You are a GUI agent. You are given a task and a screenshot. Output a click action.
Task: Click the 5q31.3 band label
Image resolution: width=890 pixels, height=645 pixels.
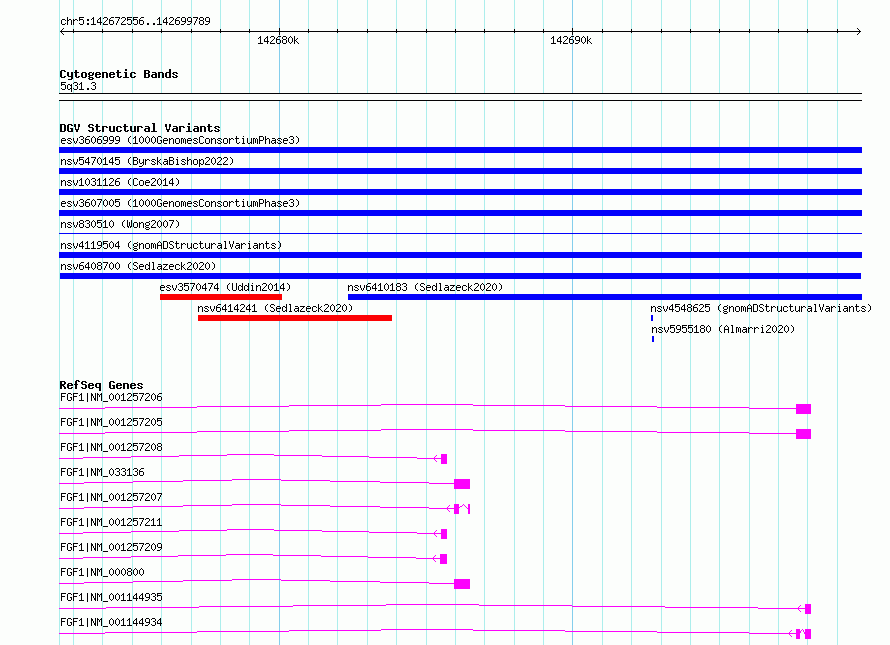point(78,86)
